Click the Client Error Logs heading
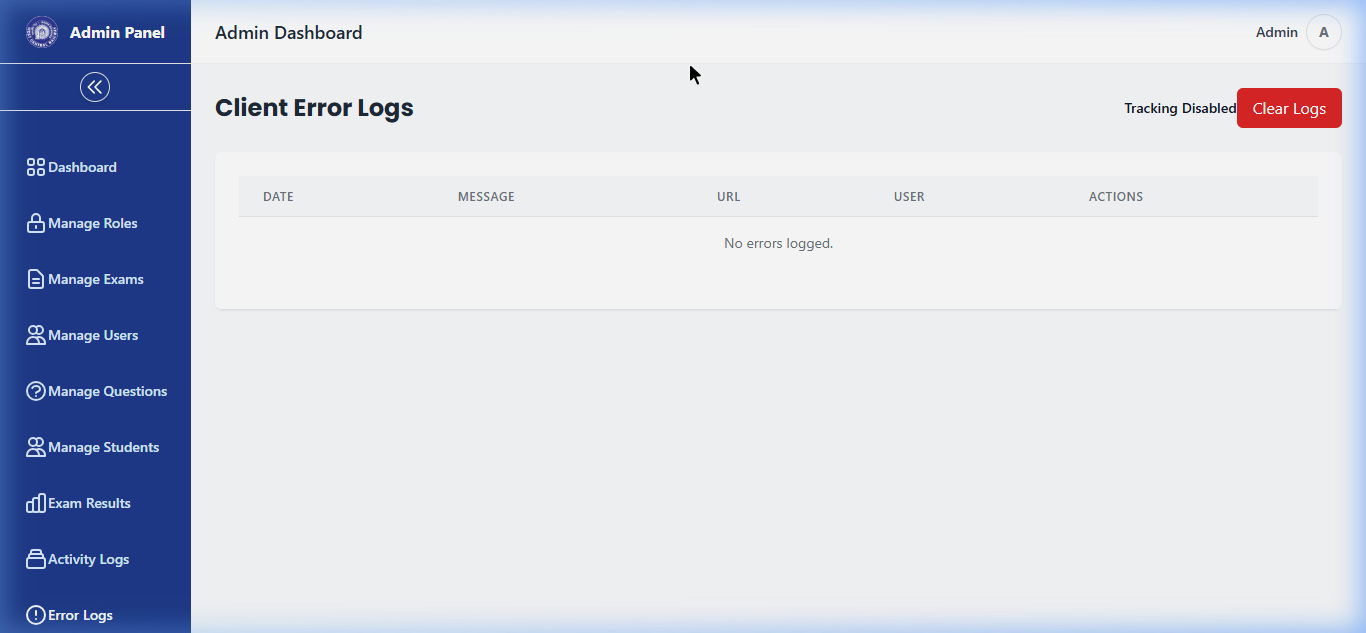1366x633 pixels. click(x=314, y=108)
